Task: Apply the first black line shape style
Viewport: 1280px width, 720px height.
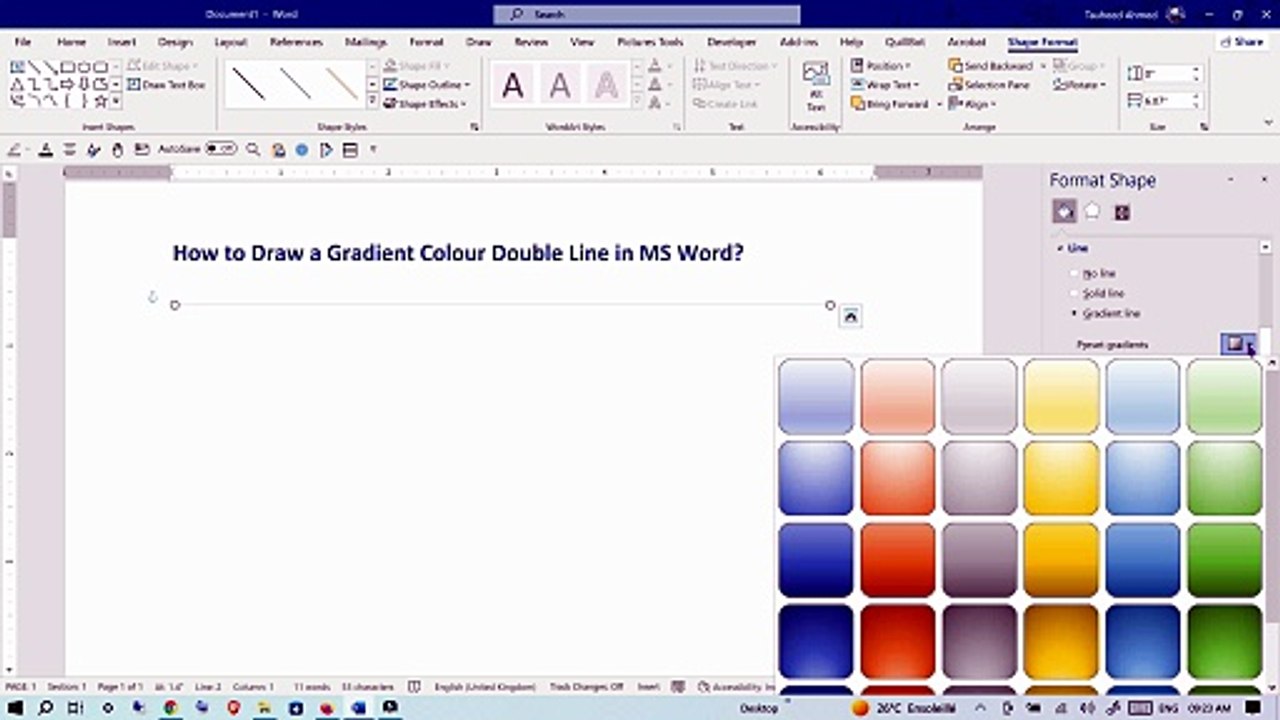Action: 248,84
